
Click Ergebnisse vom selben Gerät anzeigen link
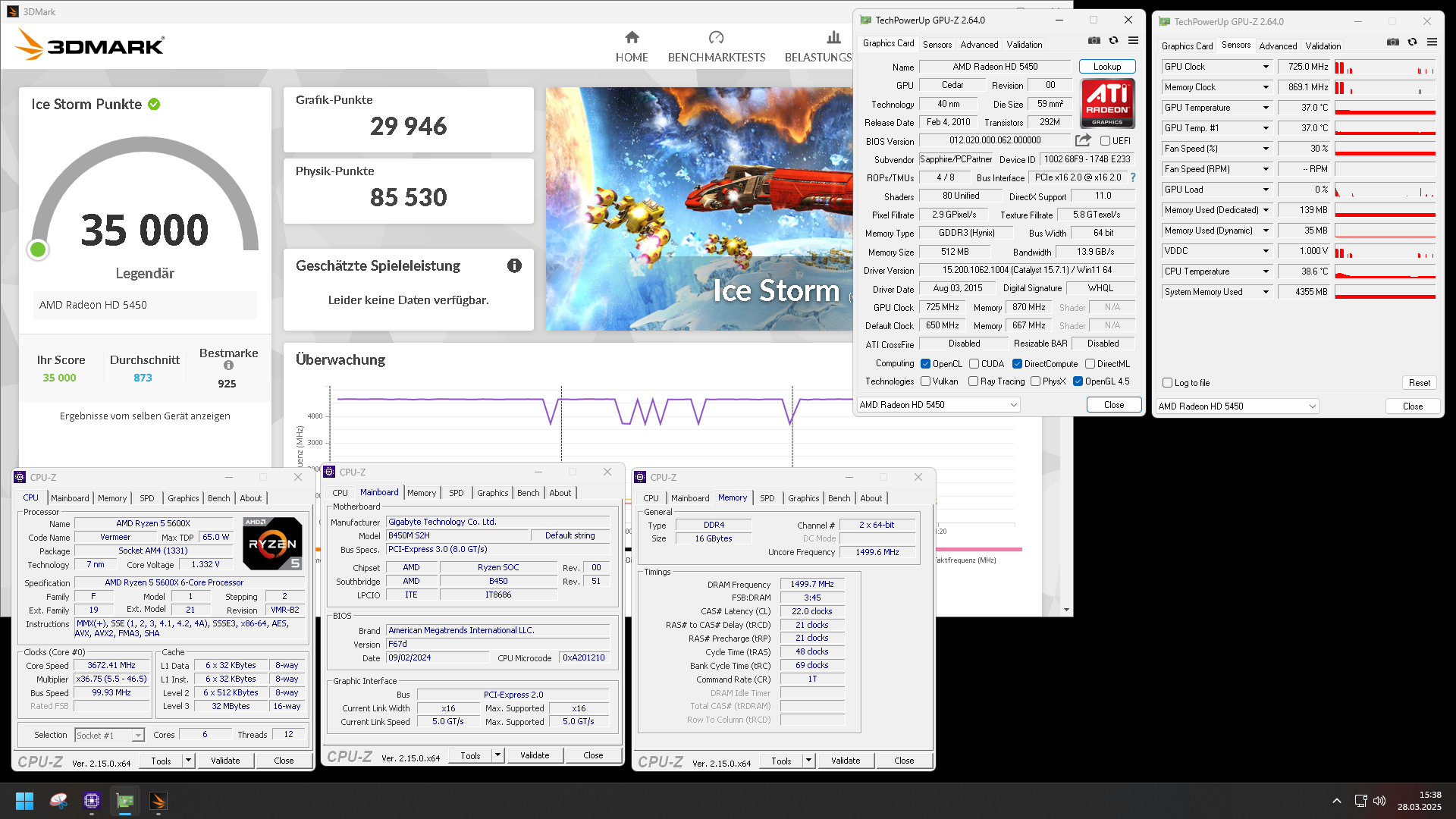(145, 416)
